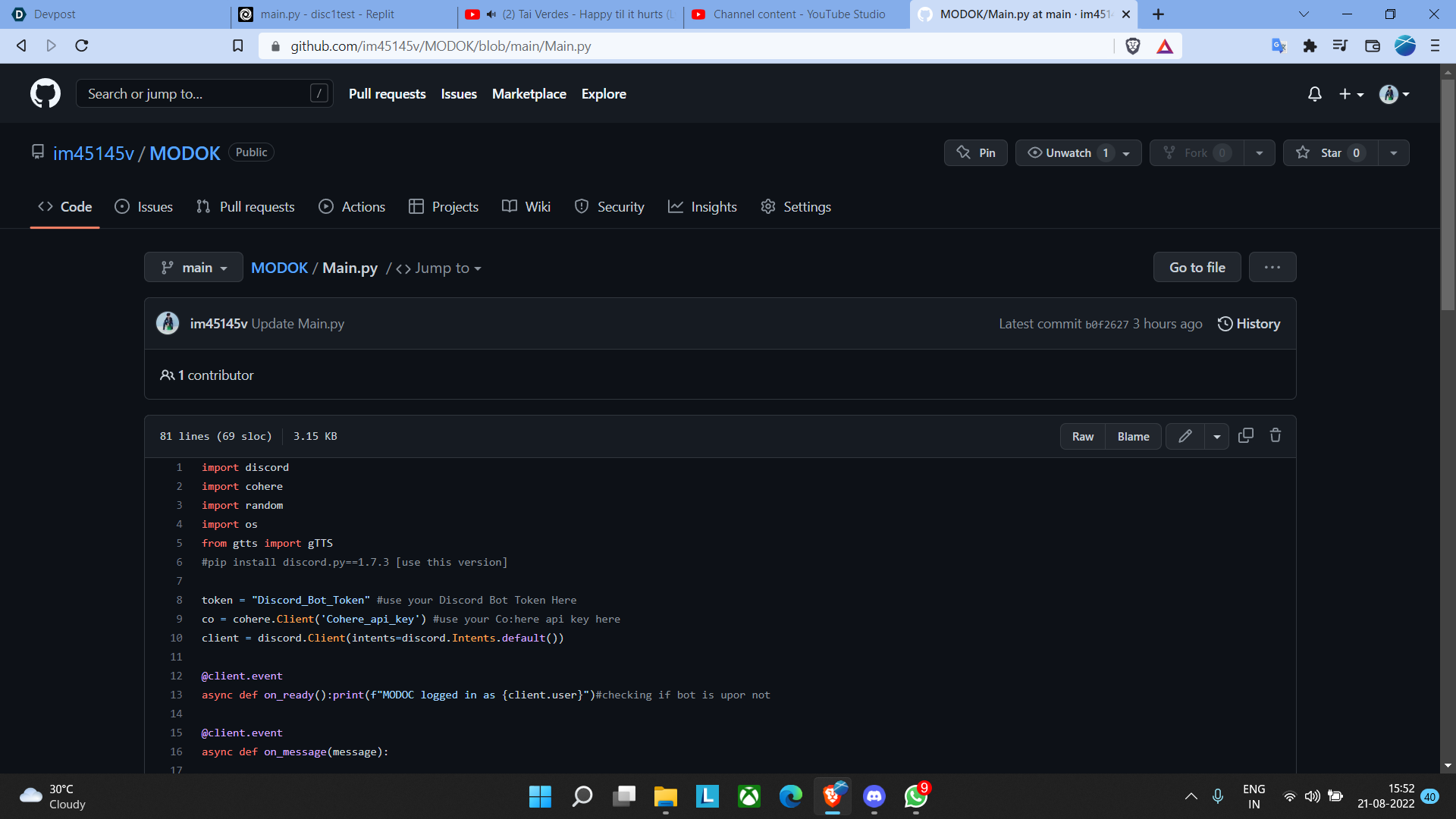Focus the Search or jump to field
Screen dimensions: 1456x819
click(197, 93)
